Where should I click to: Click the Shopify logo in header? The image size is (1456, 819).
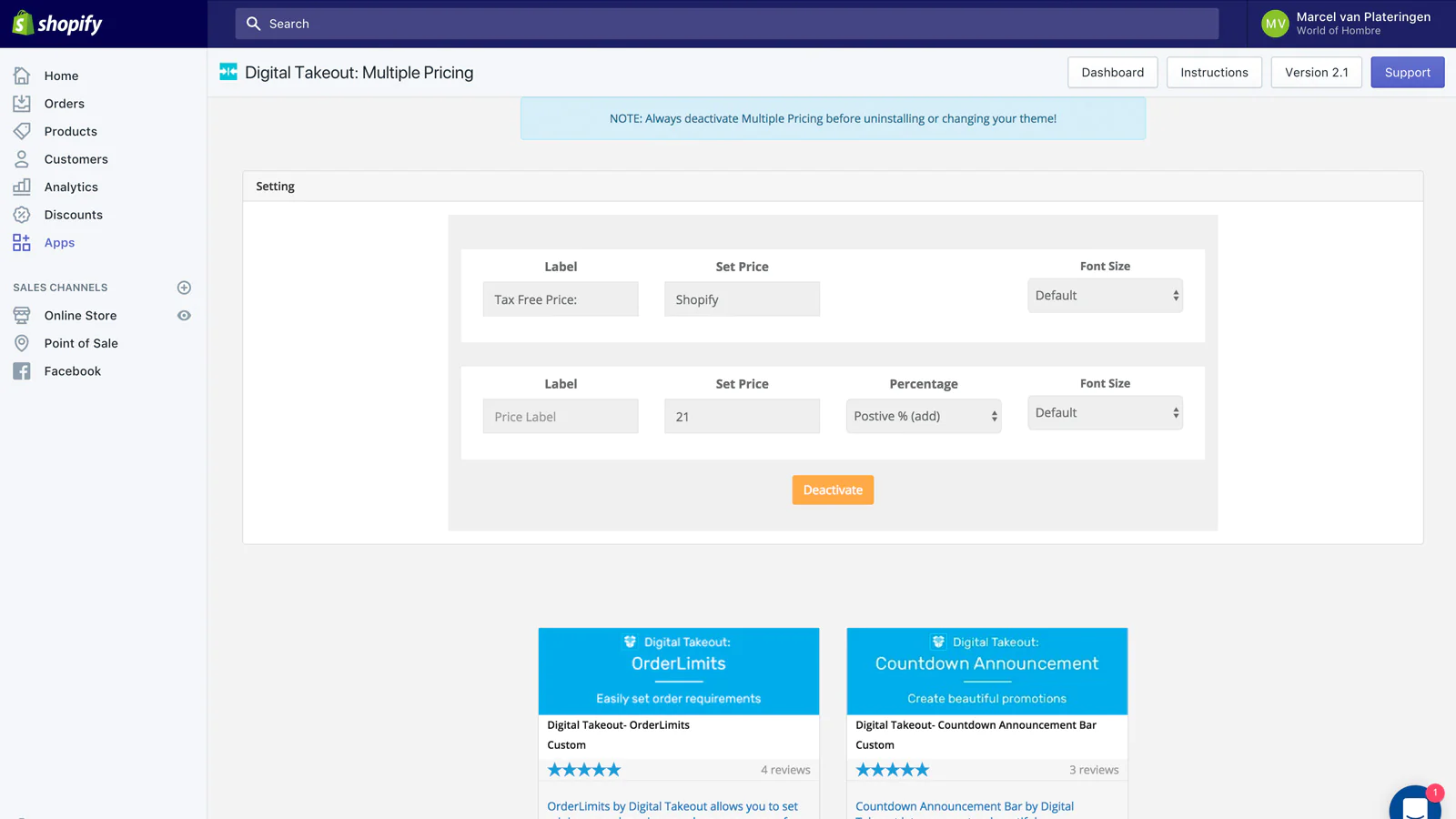click(x=57, y=24)
